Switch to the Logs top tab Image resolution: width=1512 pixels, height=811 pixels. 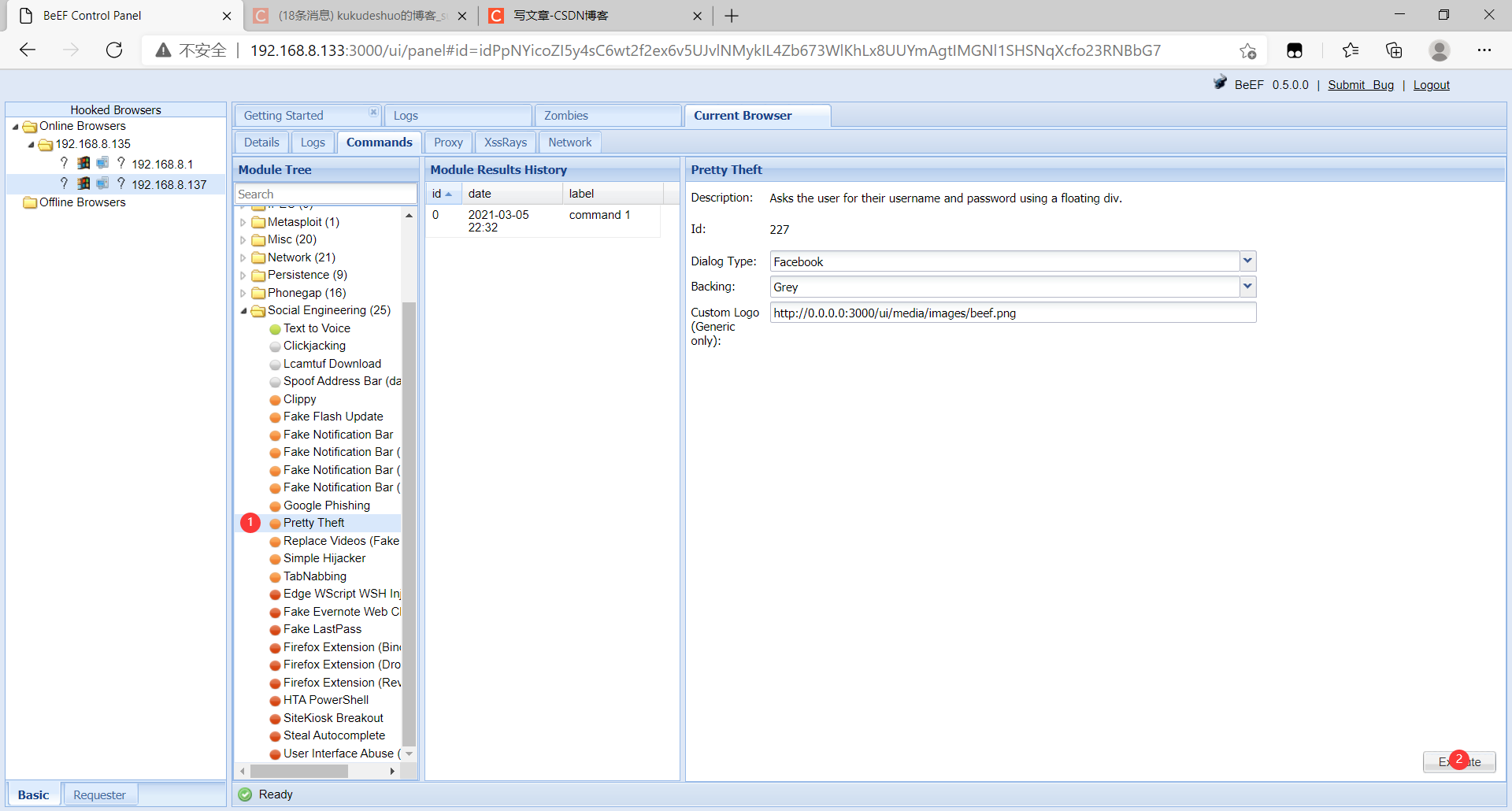click(x=458, y=116)
